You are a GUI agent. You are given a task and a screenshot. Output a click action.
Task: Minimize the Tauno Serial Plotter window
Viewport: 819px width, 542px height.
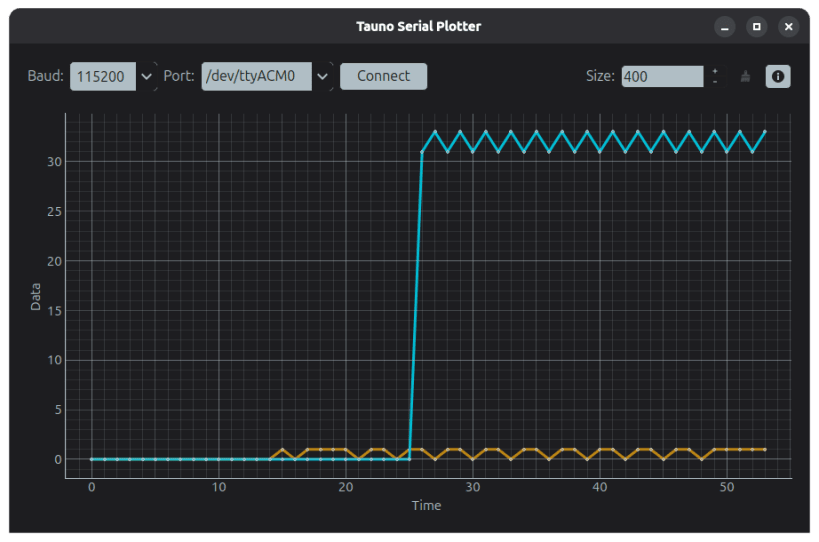724,26
